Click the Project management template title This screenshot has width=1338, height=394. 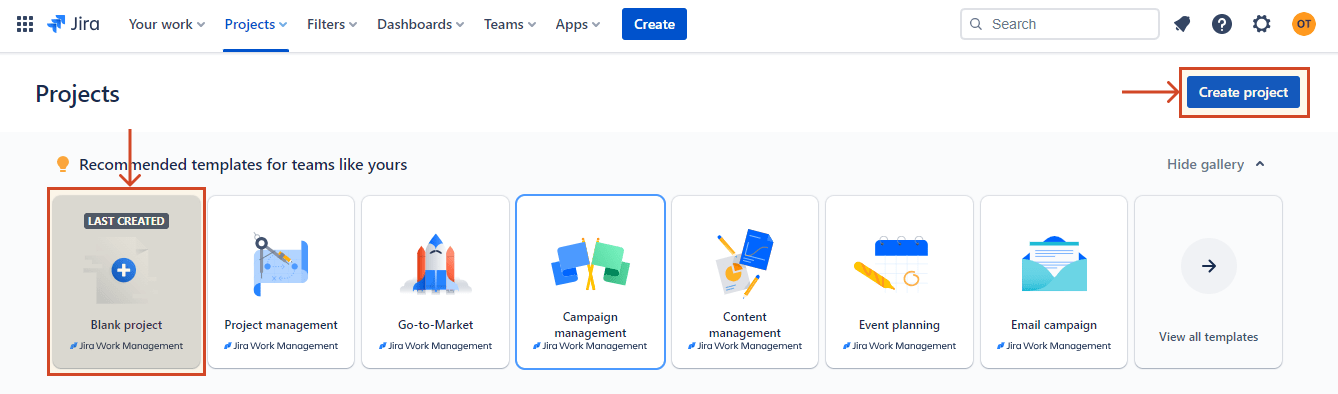click(281, 325)
